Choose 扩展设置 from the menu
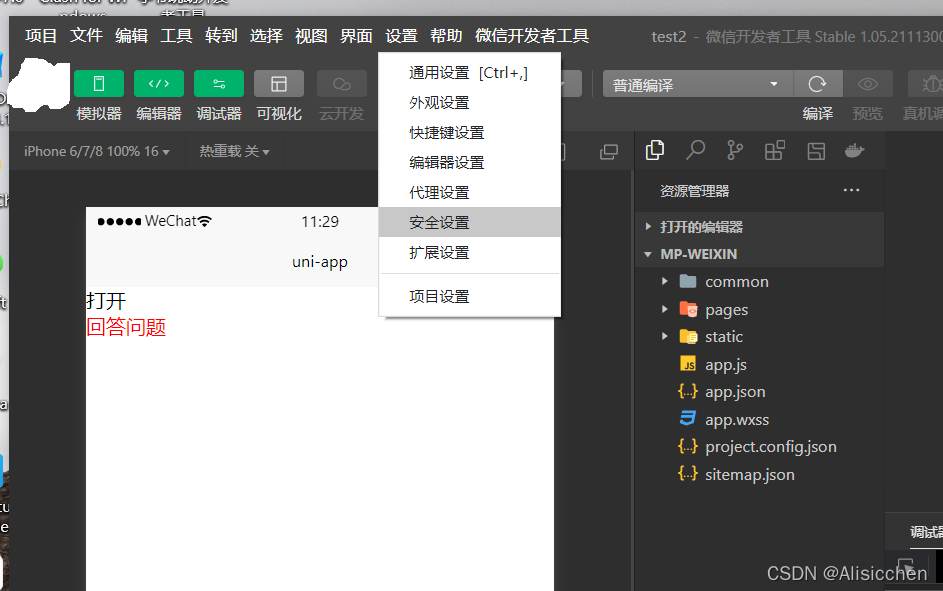 pos(470,253)
